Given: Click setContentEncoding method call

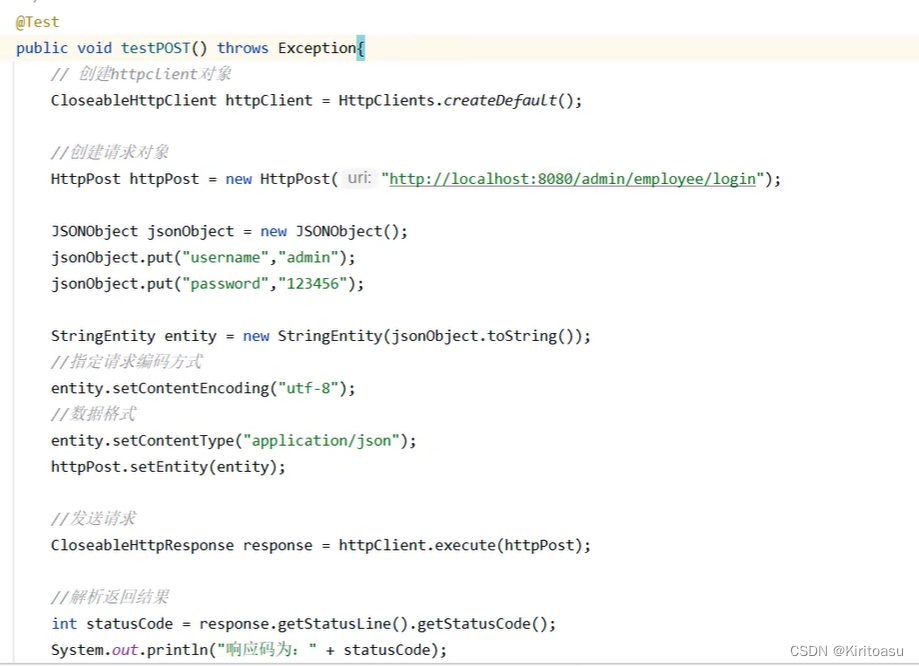Looking at the screenshot, I should click(190, 388).
